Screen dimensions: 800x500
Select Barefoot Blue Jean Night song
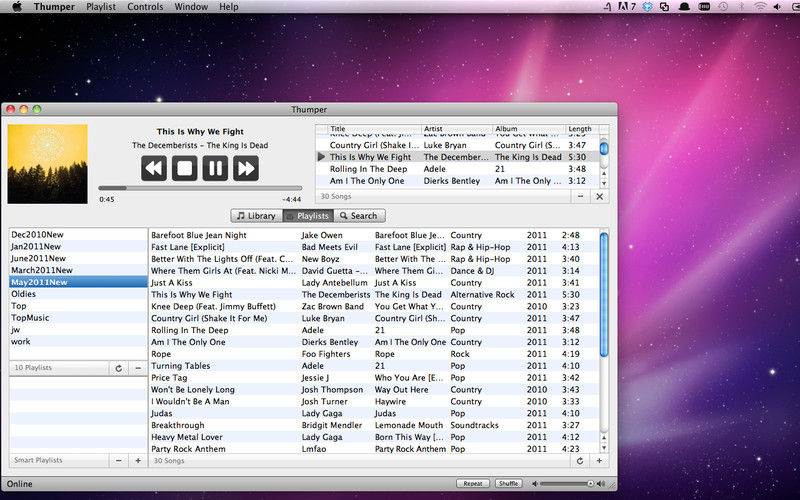click(x=373, y=235)
